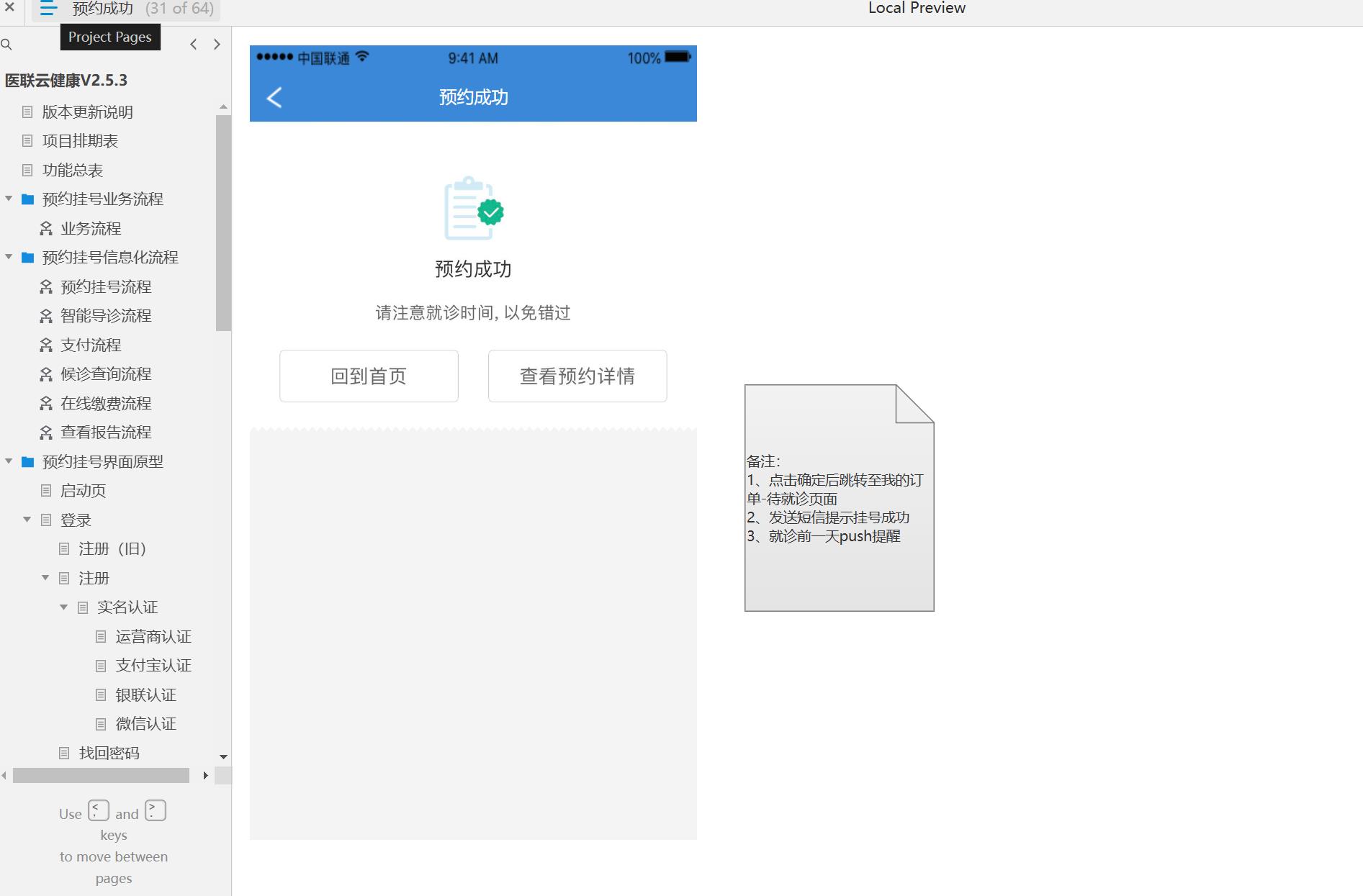The width and height of the screenshot is (1363, 896).
Task: Tap the back arrow in phone header
Action: (274, 98)
